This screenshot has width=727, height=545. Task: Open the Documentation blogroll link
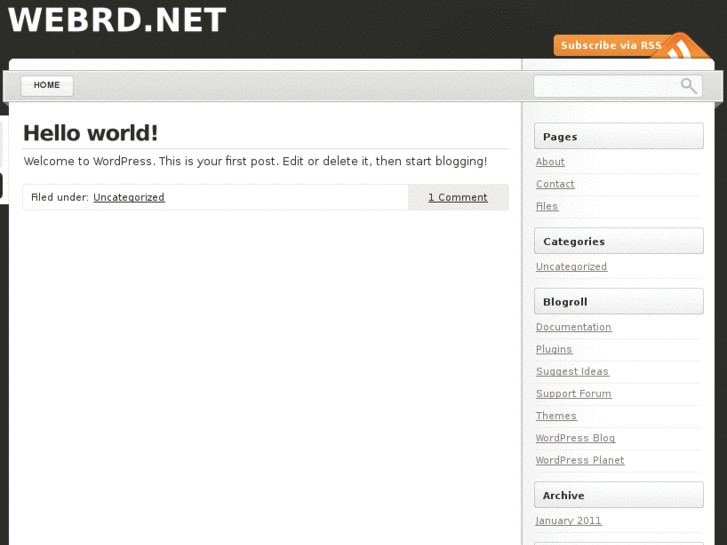[x=574, y=327]
